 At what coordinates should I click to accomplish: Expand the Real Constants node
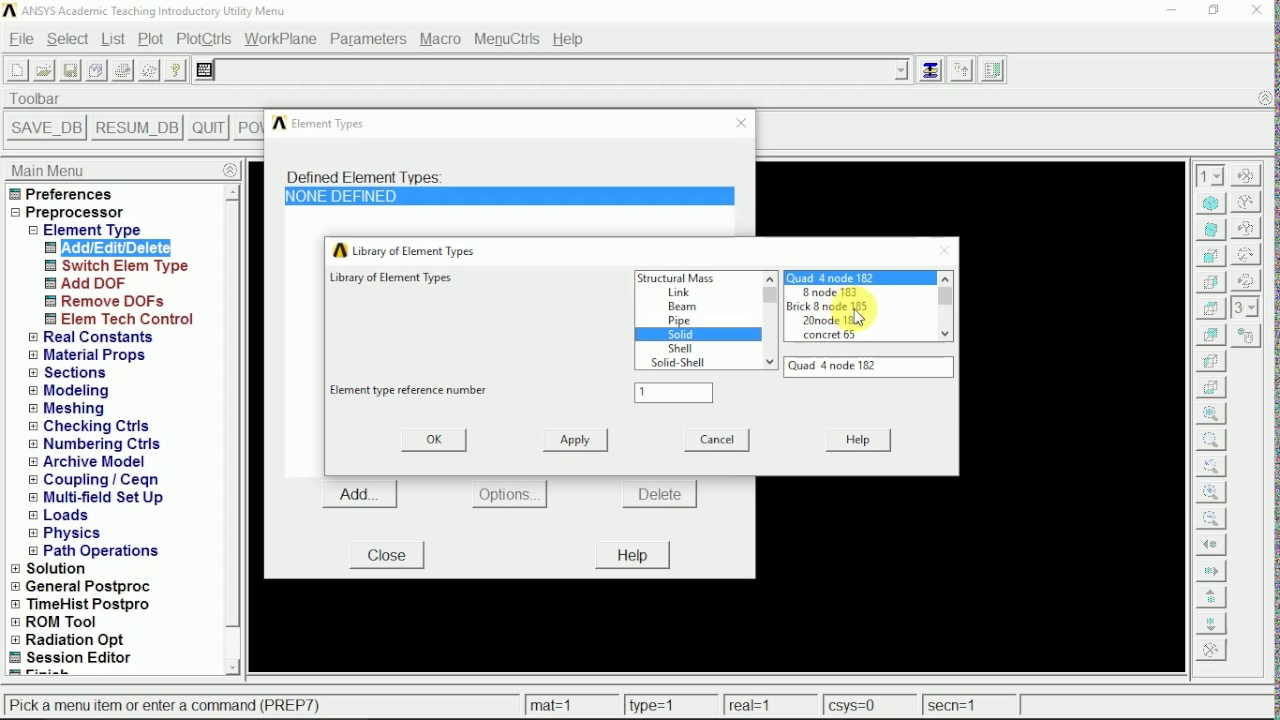click(x=33, y=338)
